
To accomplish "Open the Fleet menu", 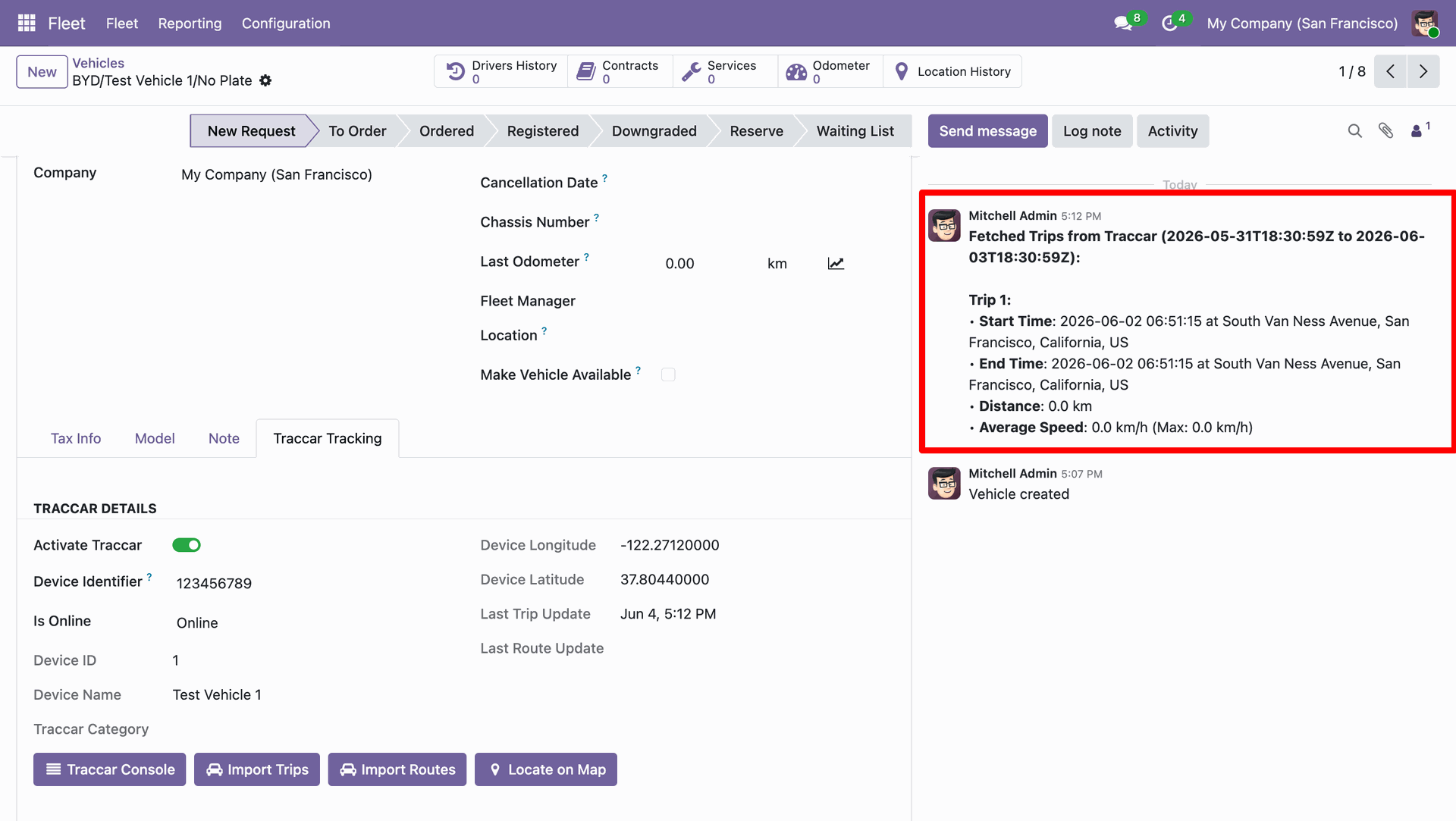I will tap(122, 24).
